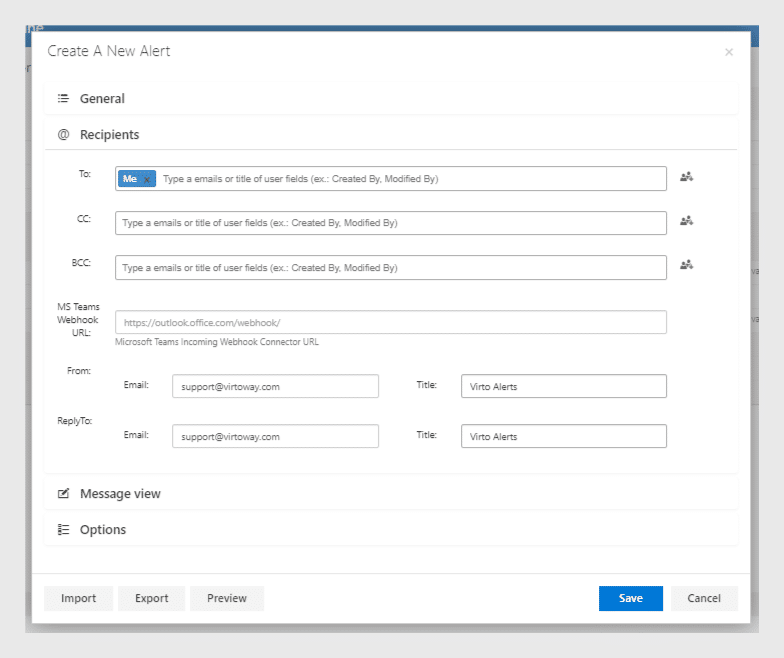Click the Recipients at-sign icon
784x658 pixels.
tap(63, 134)
